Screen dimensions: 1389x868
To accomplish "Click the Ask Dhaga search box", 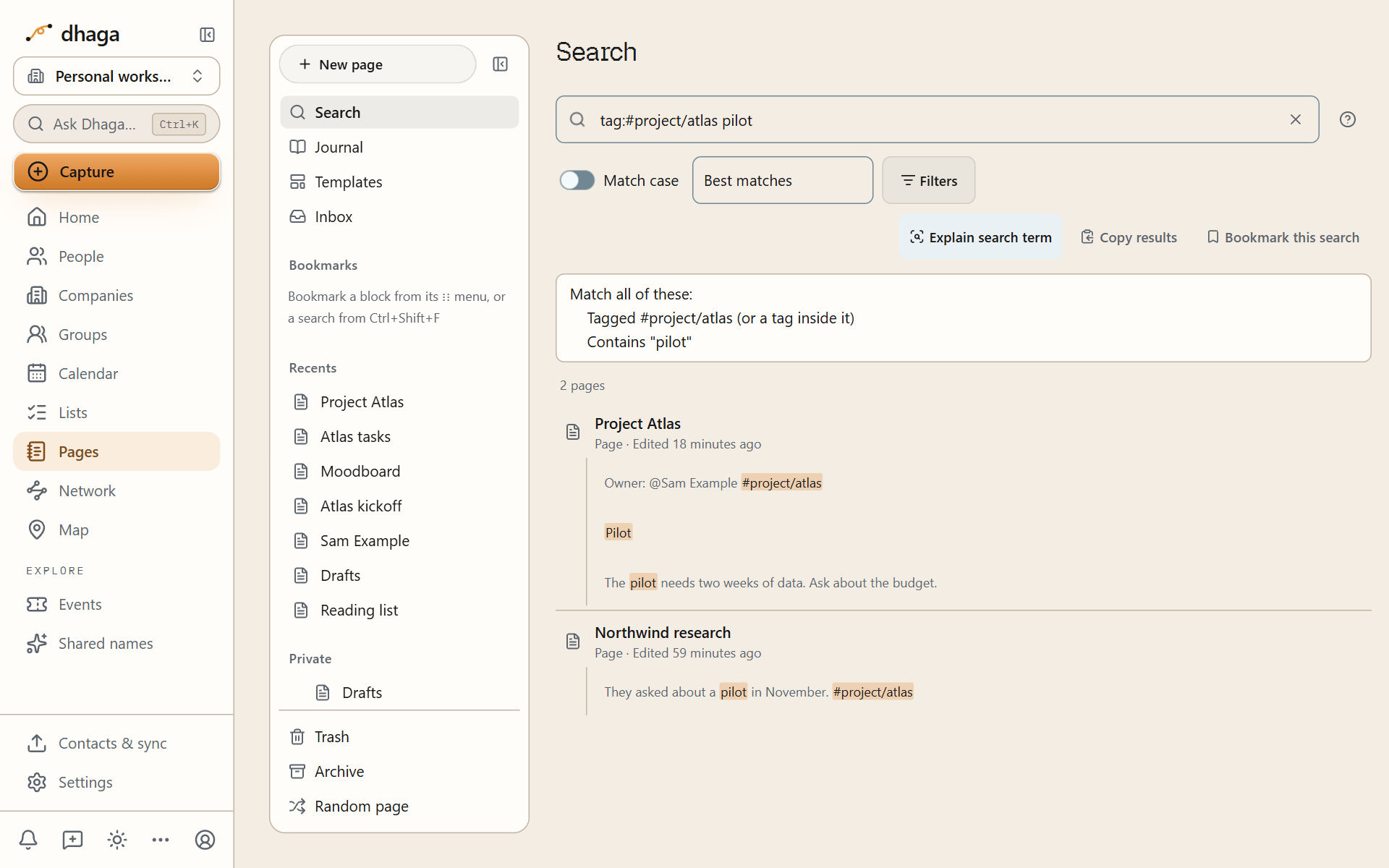I will pos(116,124).
